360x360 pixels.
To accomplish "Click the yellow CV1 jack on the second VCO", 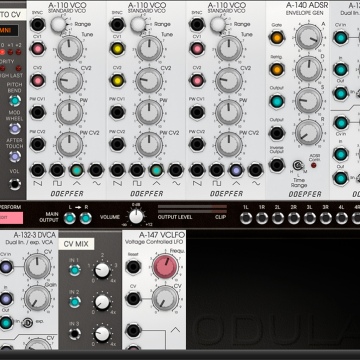I will coord(117,49).
